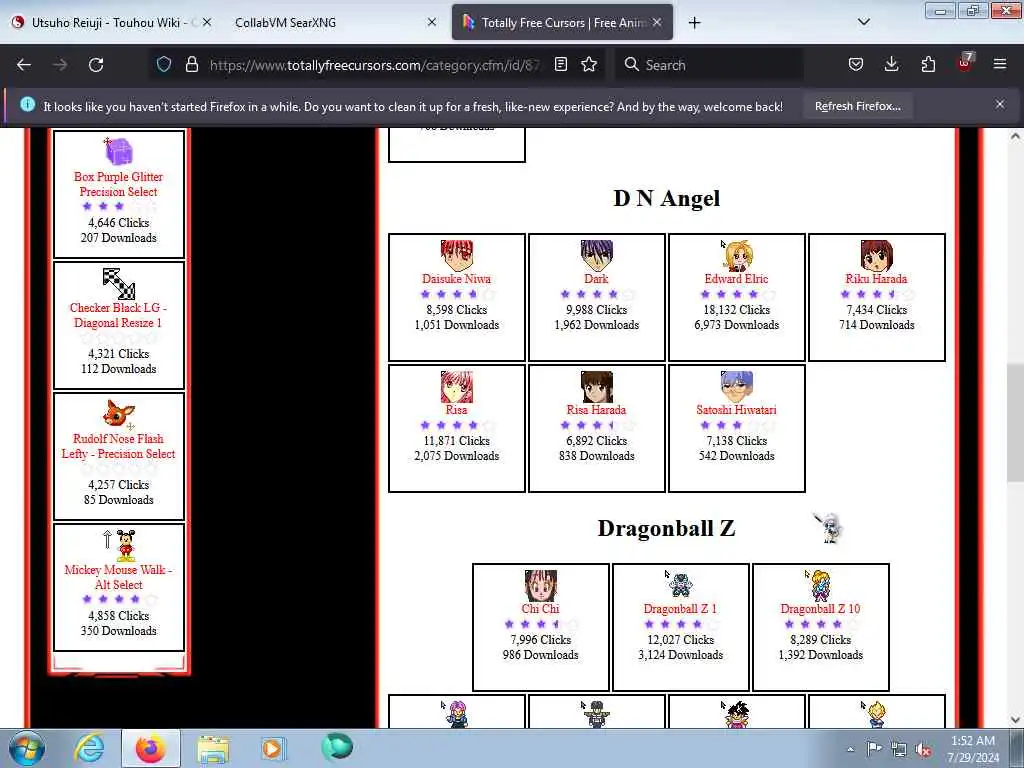View site security padlock info
Screen dimensions: 1024x768
point(191,64)
